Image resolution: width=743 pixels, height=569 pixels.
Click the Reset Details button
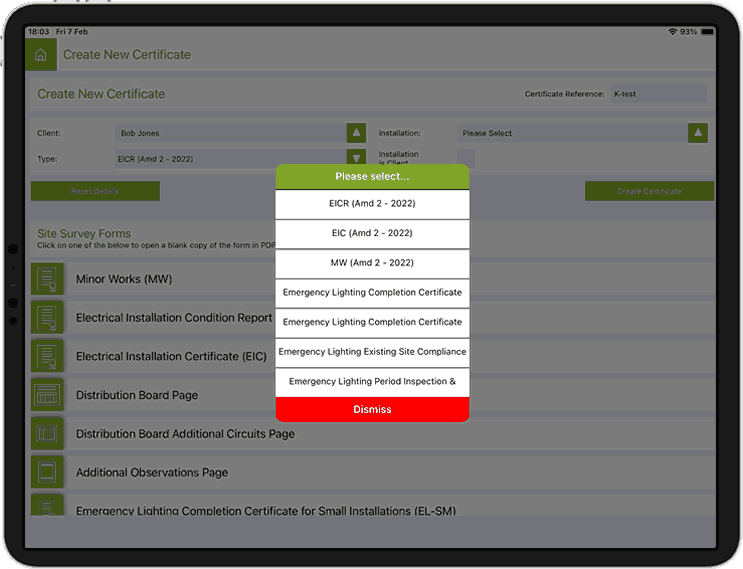coord(95,191)
